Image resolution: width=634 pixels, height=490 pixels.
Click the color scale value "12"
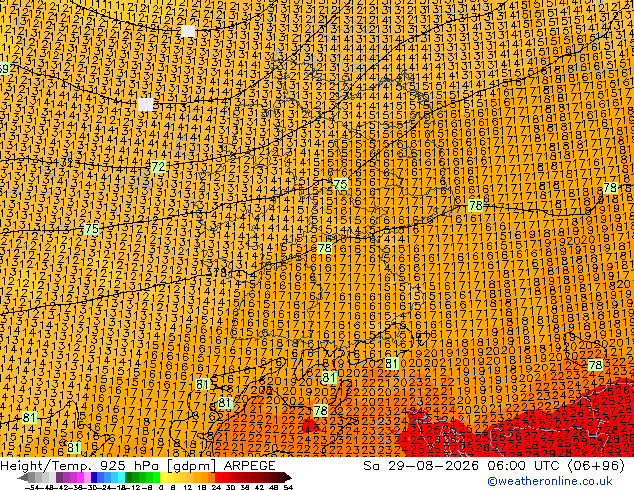[187, 488]
